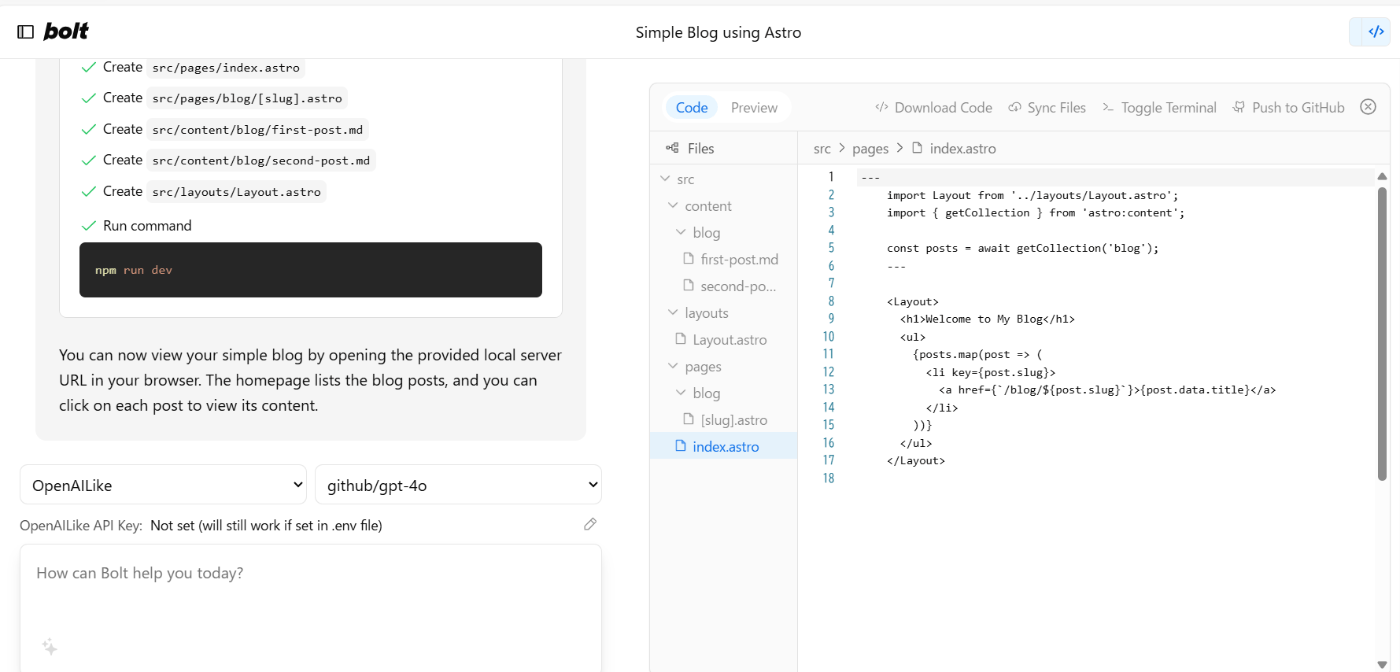Click the Push to GitHub icon
The width and height of the screenshot is (1400, 672).
pyautogui.click(x=1239, y=107)
